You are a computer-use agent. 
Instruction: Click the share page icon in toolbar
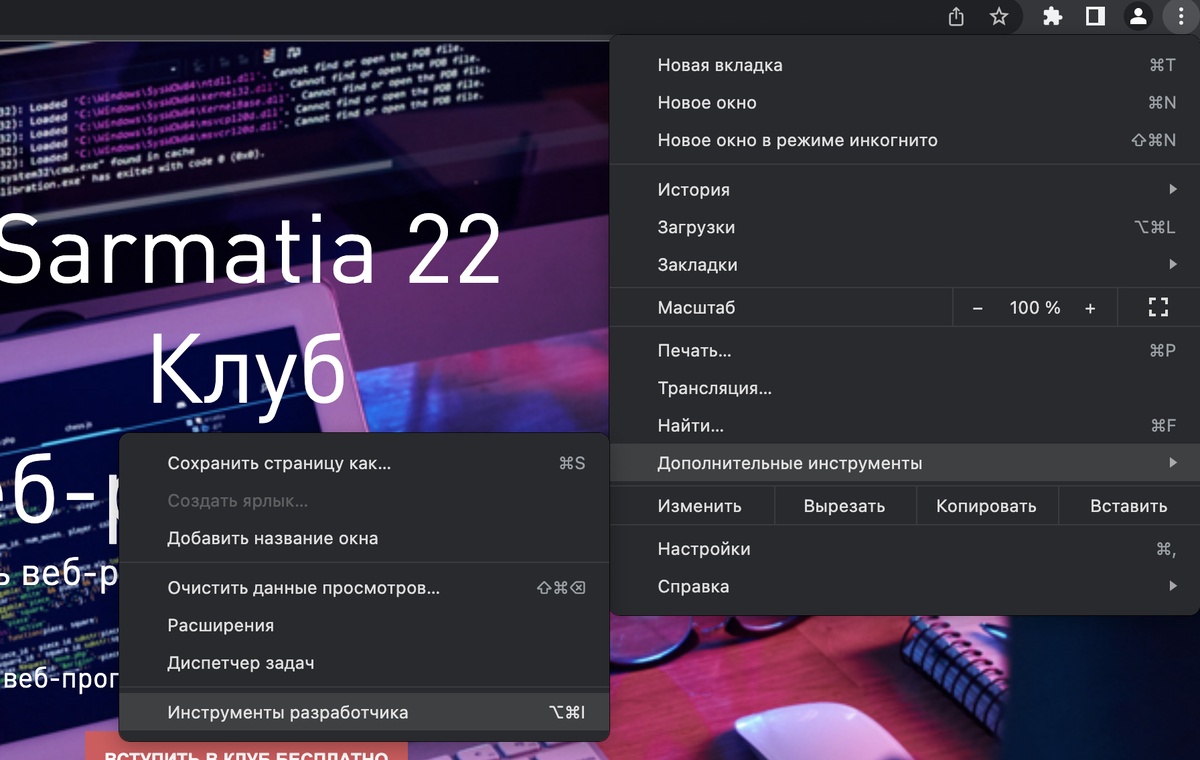(x=956, y=16)
